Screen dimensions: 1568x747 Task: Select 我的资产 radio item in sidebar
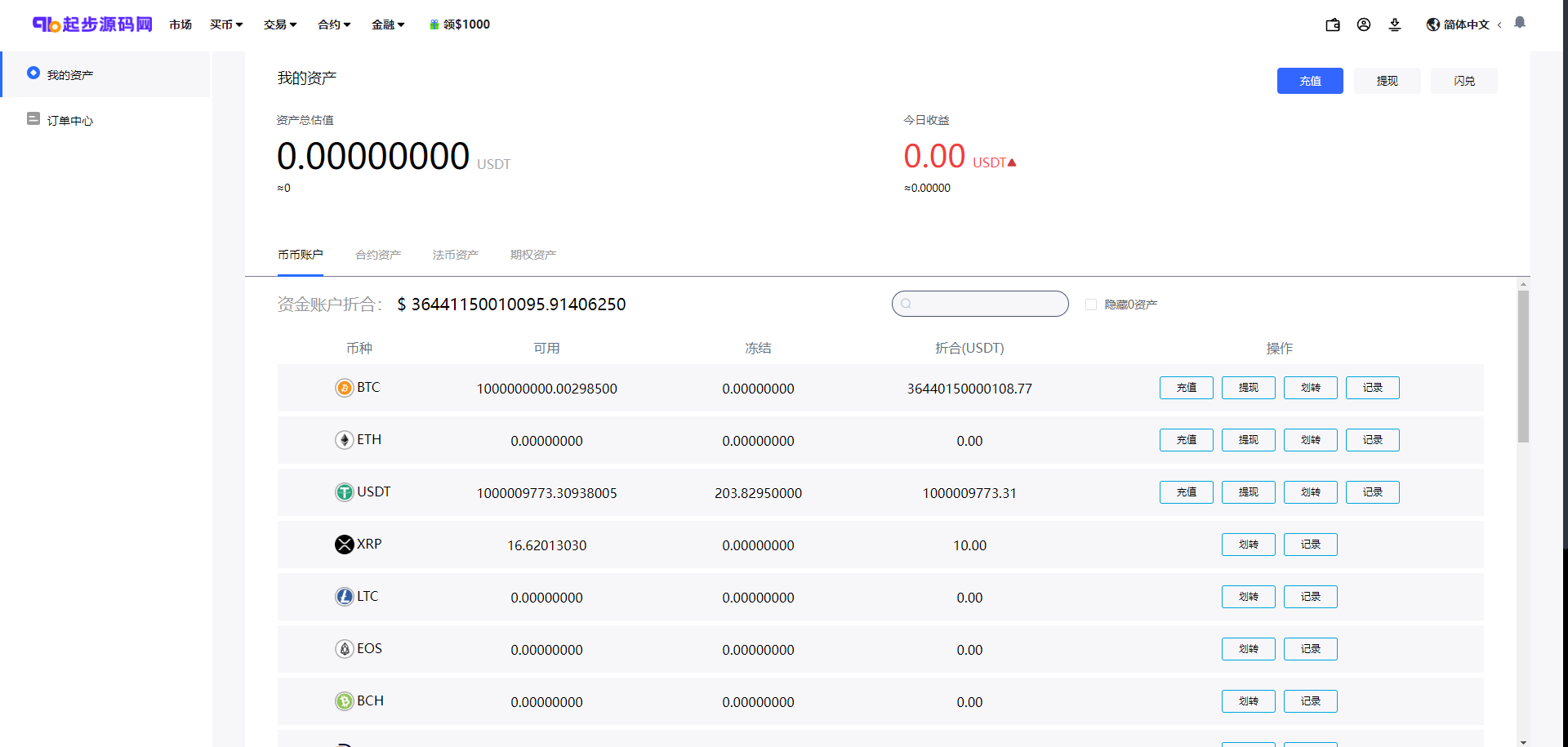point(33,73)
